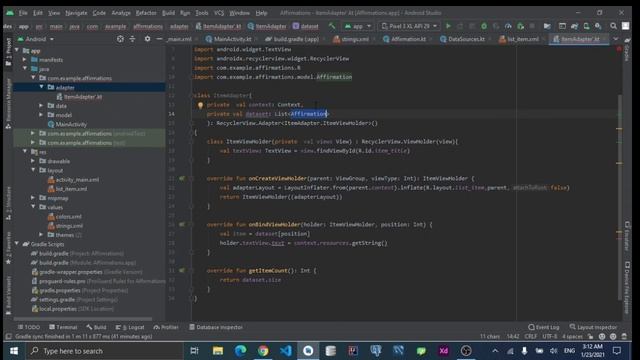640x360 pixels.
Task: Open Adobe XD from the taskbar
Action: coord(444,351)
